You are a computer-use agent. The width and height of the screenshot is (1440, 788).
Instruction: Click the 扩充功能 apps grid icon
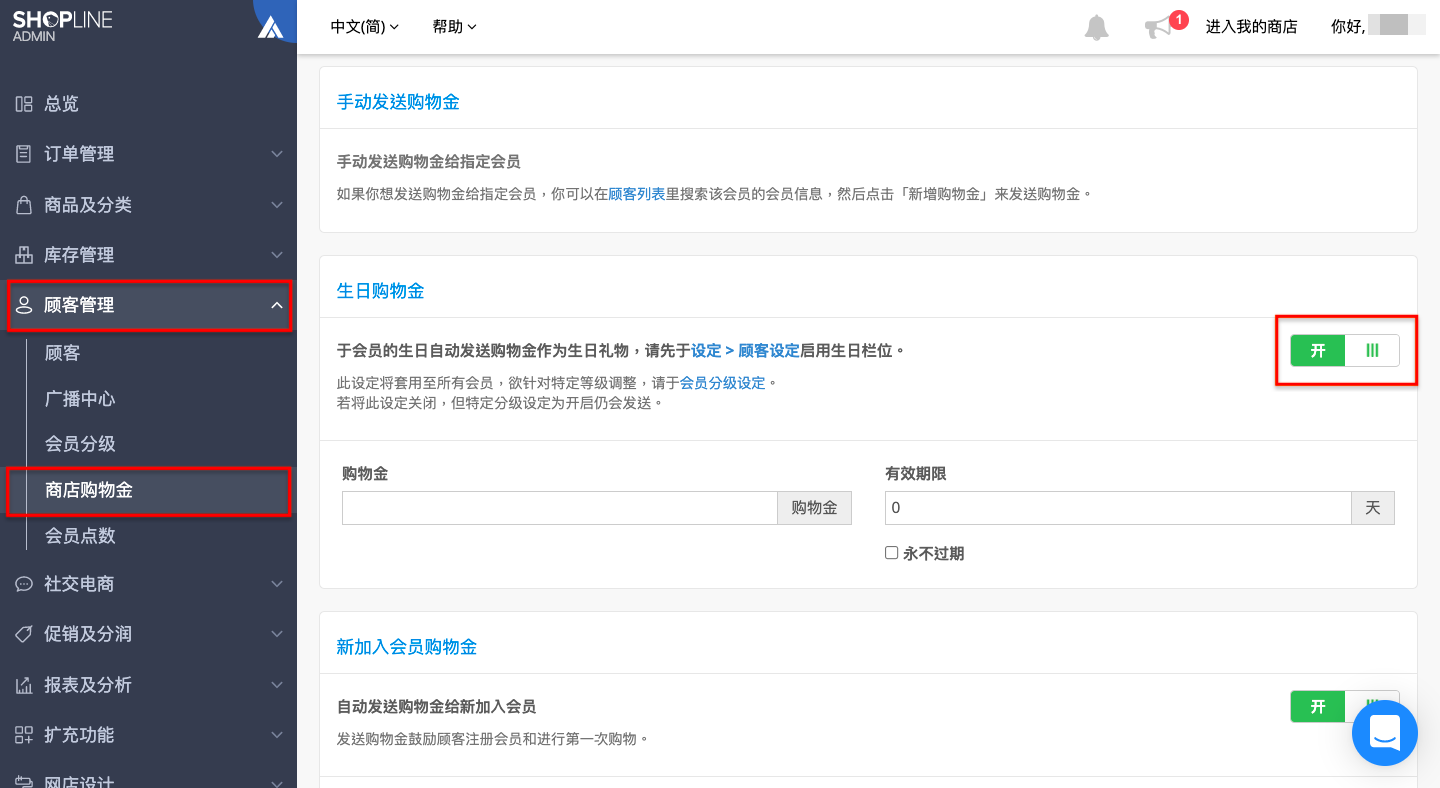click(24, 735)
